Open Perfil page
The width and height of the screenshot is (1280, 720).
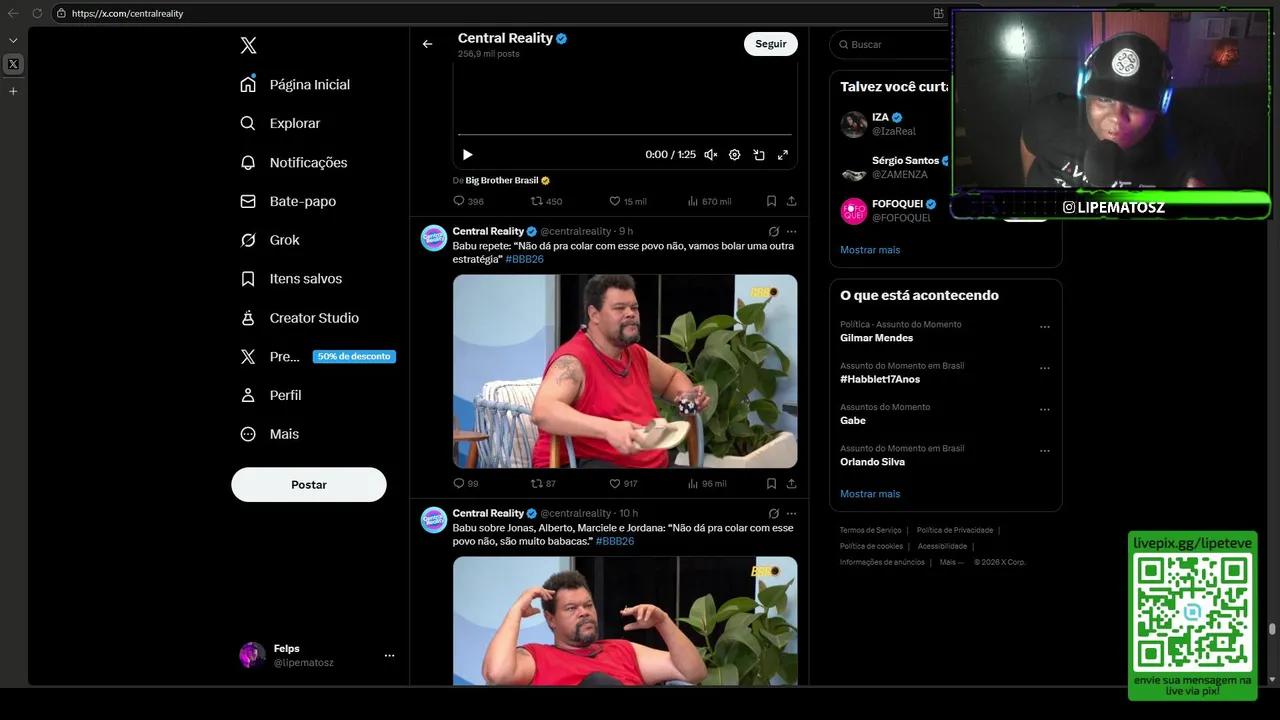[x=271, y=395]
